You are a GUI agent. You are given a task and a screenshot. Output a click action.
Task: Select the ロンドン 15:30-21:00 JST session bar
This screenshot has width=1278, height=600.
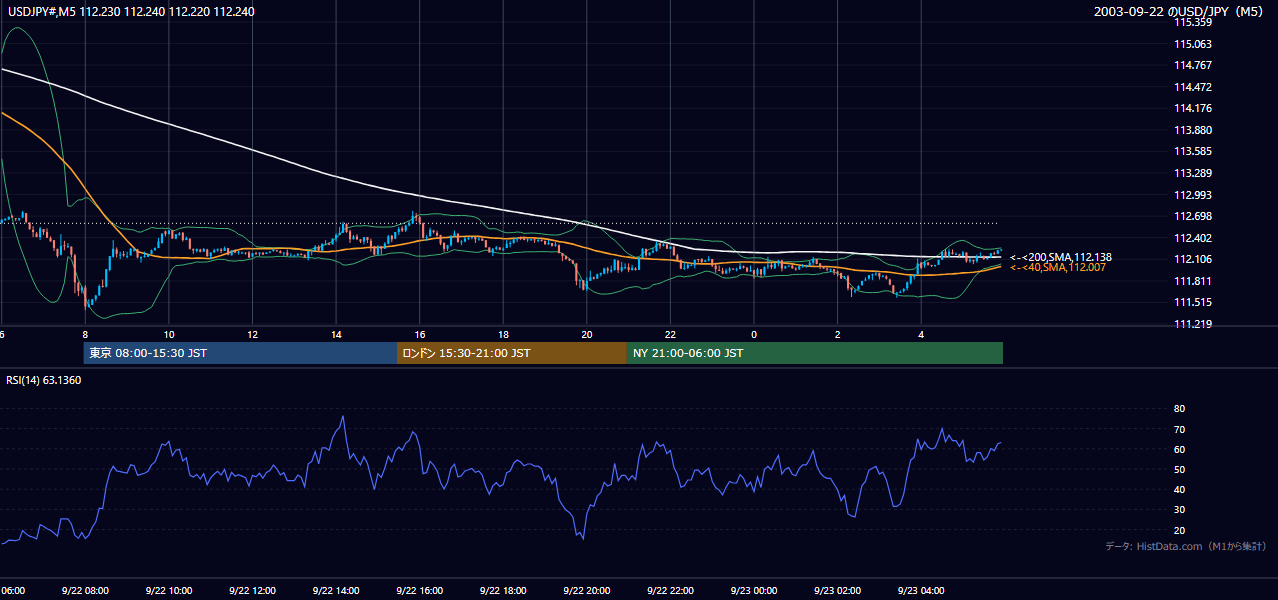[512, 353]
